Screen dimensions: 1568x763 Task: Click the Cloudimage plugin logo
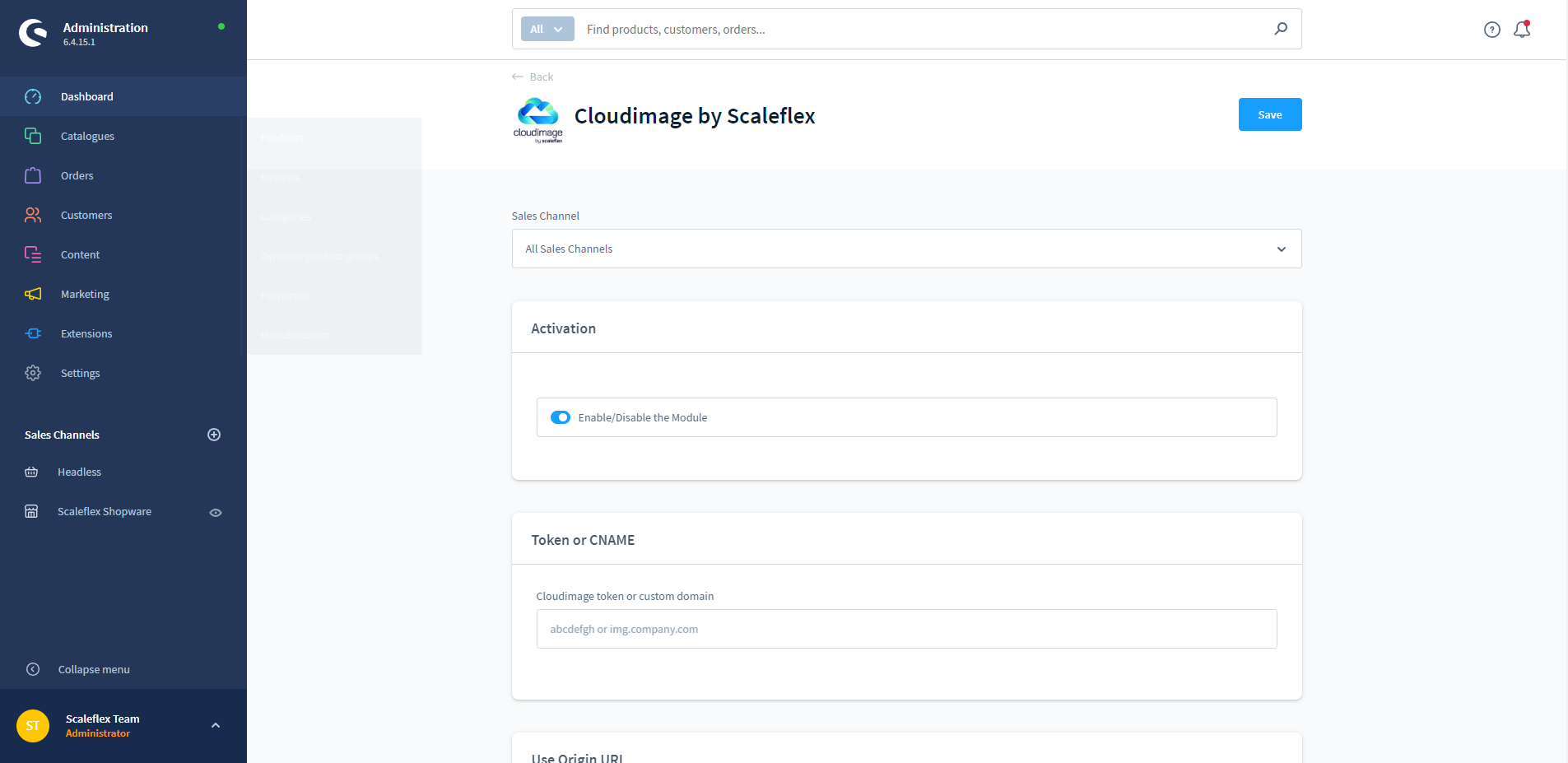pos(538,120)
